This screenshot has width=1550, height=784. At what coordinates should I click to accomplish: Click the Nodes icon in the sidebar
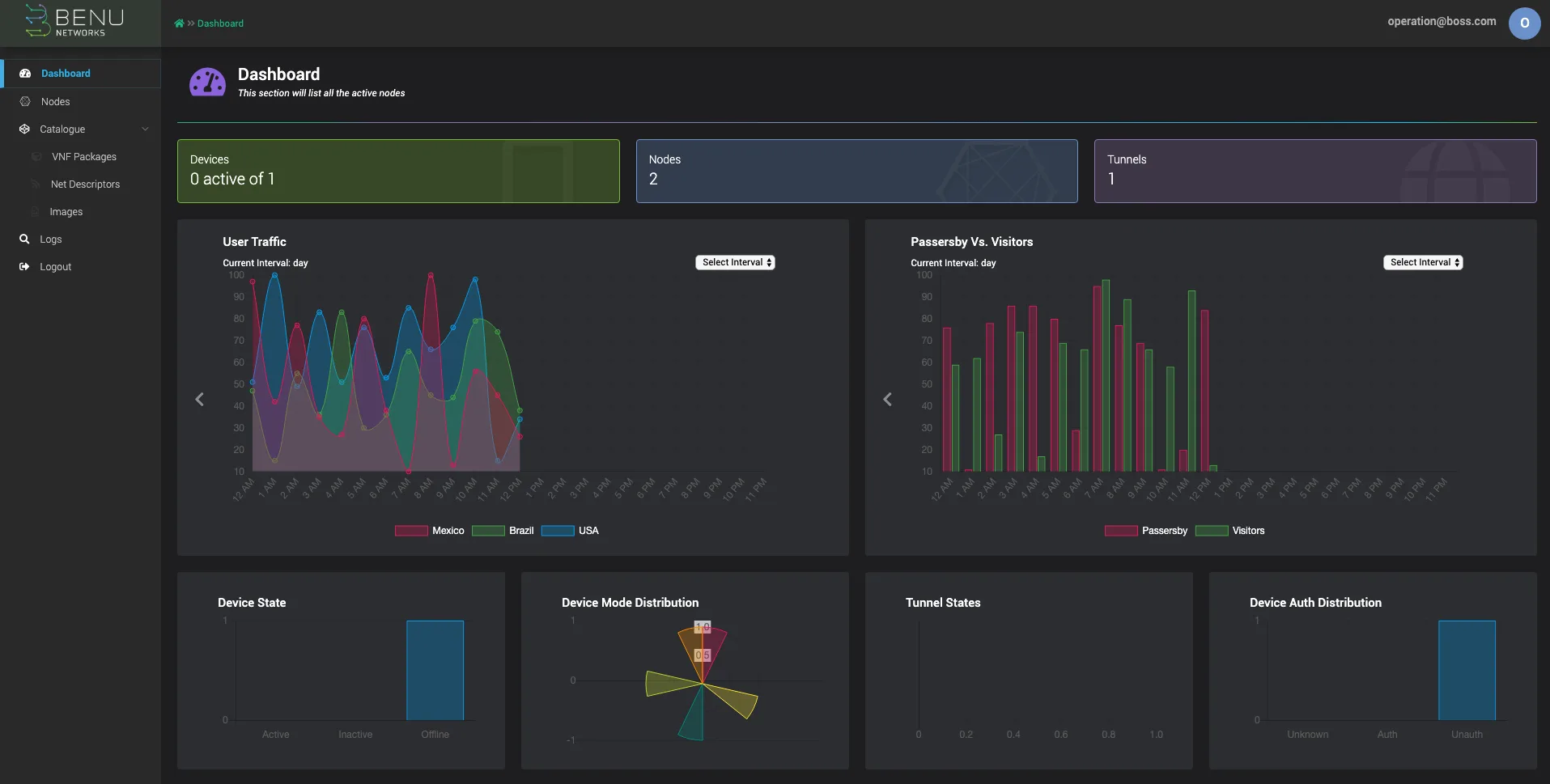pyautogui.click(x=23, y=101)
